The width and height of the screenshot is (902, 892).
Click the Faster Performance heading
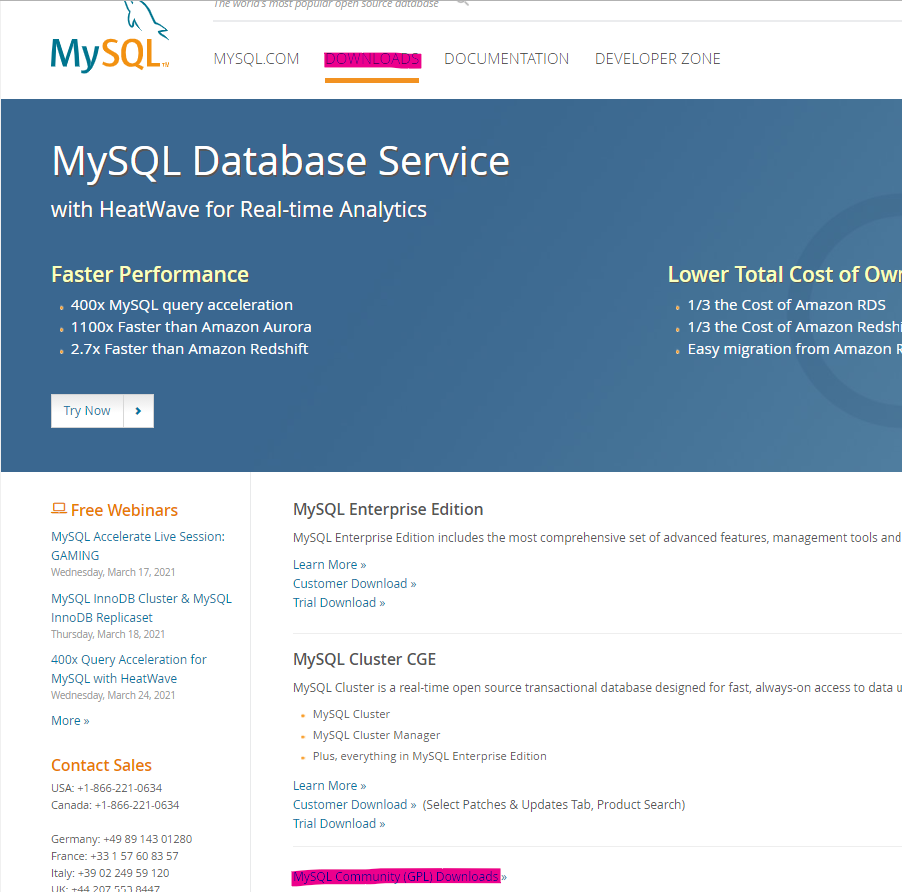(x=150, y=275)
